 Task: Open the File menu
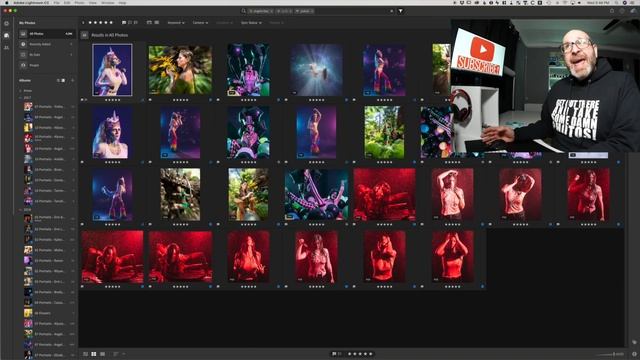point(56,3)
